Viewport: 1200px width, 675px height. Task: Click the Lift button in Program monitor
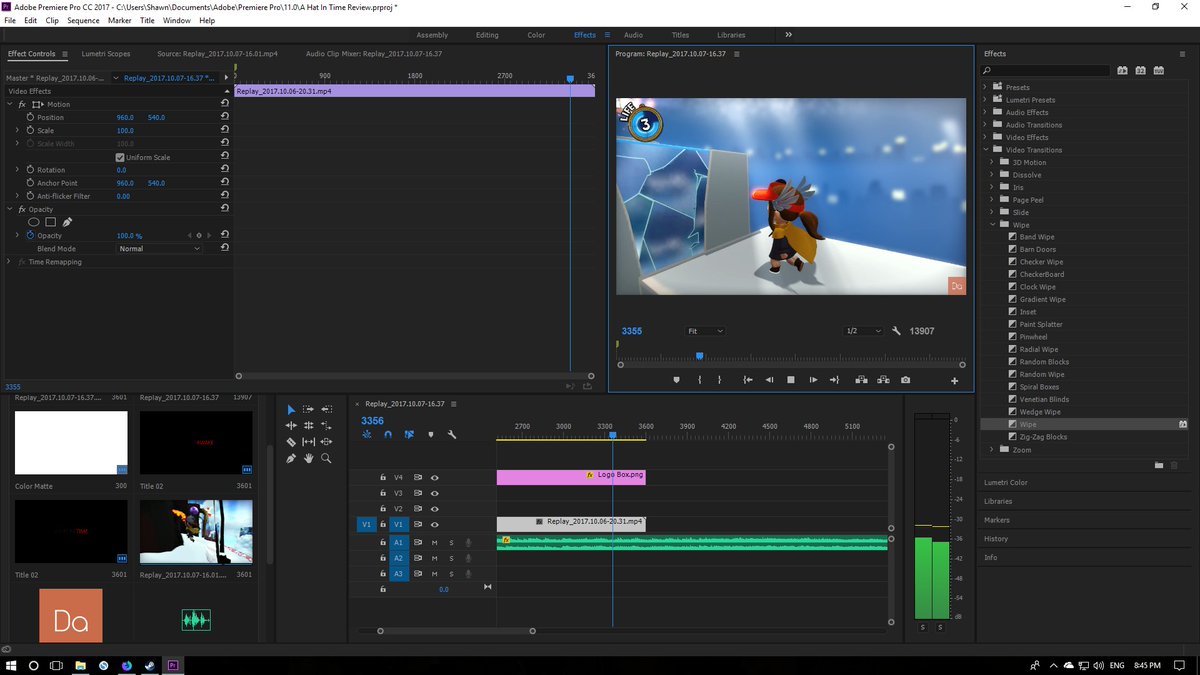[861, 380]
